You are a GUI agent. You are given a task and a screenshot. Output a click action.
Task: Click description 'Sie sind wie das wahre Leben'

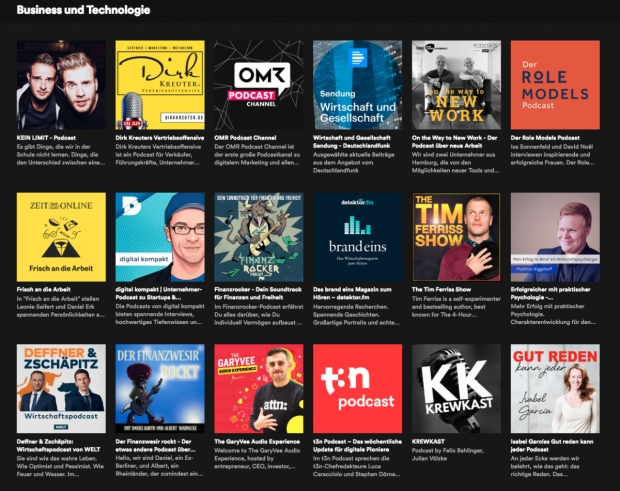pos(60,466)
